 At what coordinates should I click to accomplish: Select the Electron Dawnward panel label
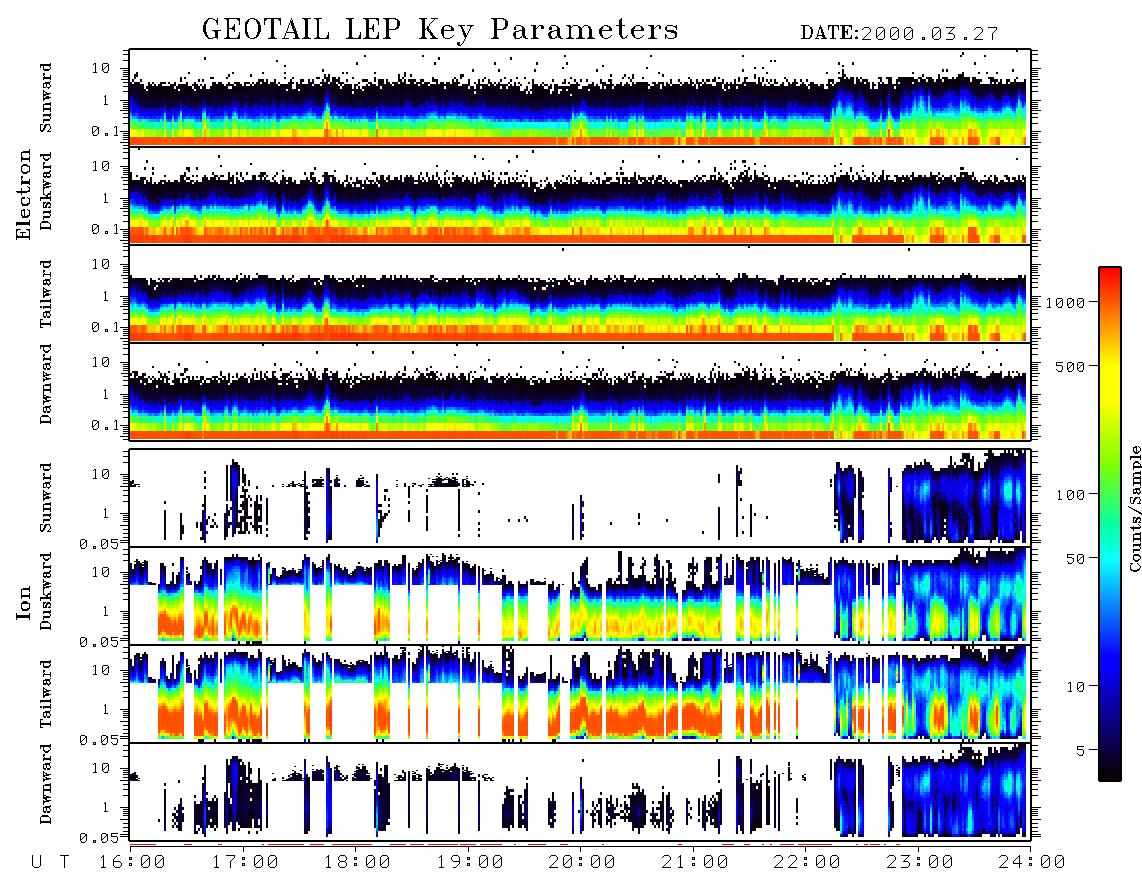point(46,384)
